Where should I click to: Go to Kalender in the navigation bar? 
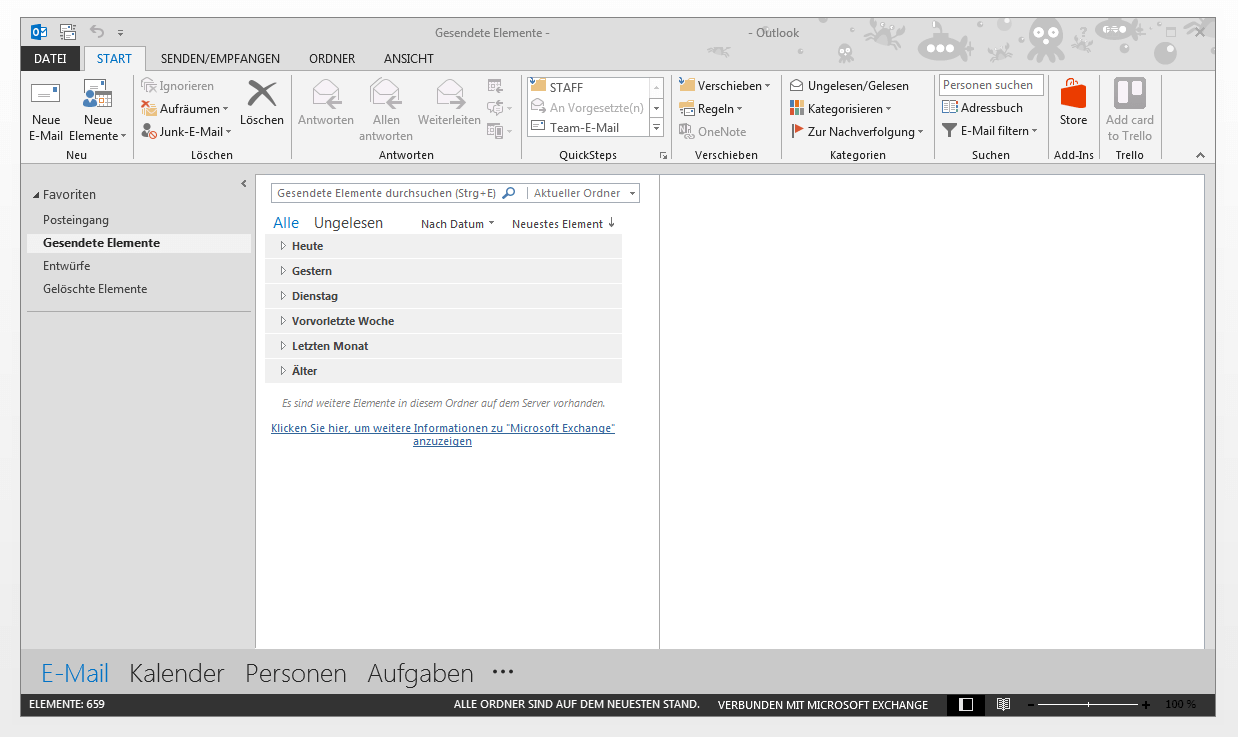click(177, 674)
